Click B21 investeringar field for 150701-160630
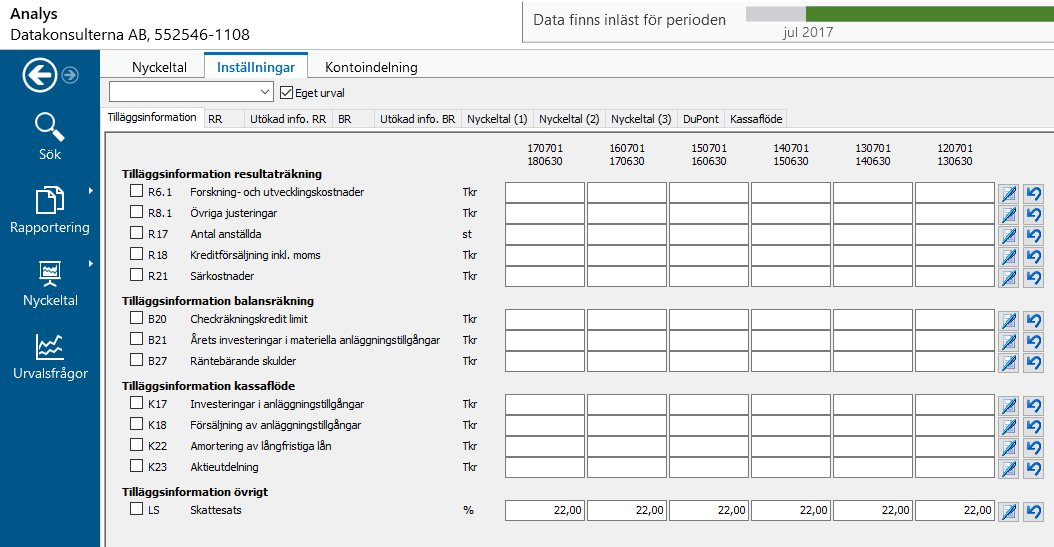The height and width of the screenshot is (547, 1054). [709, 341]
